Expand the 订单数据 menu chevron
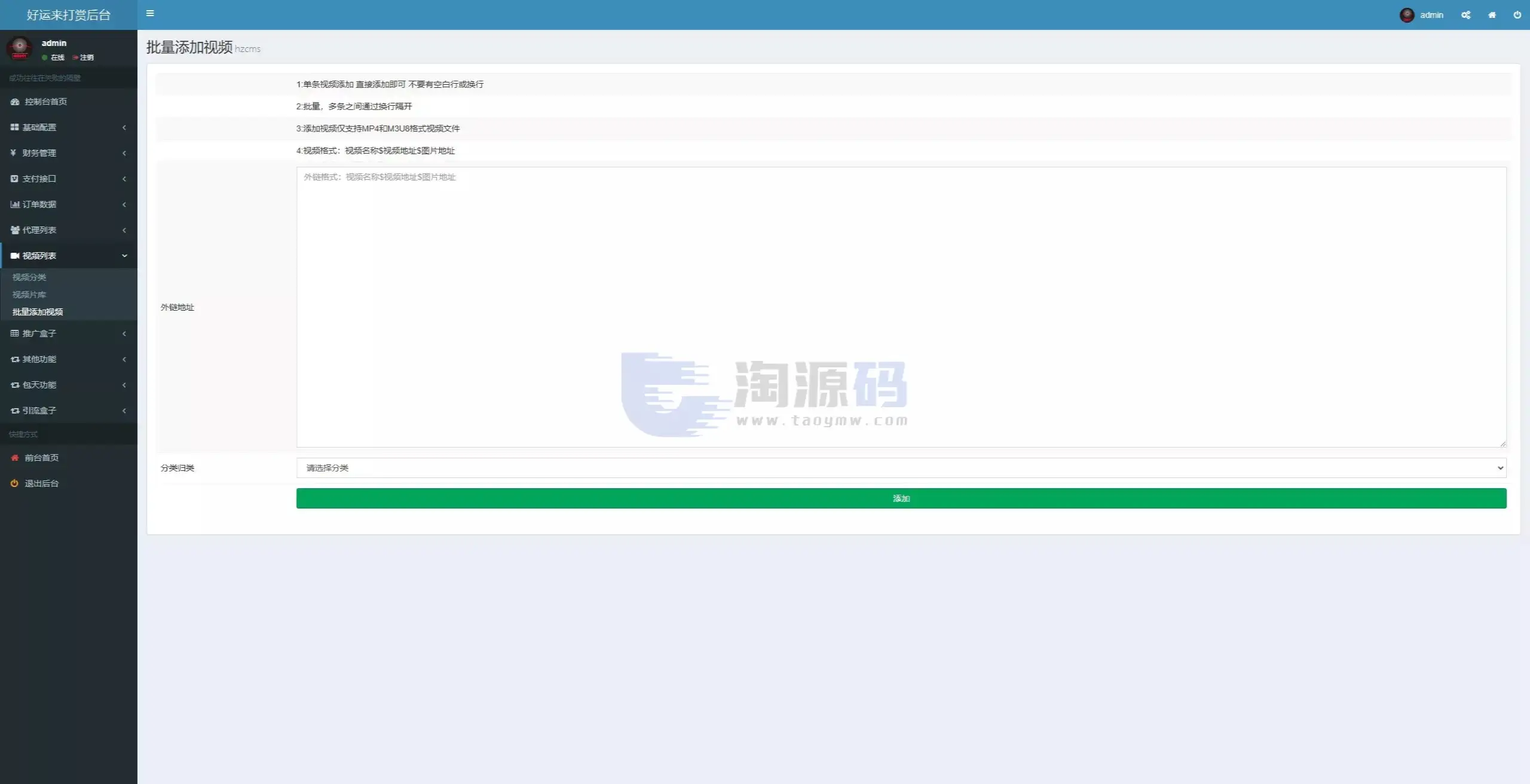1530x784 pixels. pyautogui.click(x=124, y=204)
